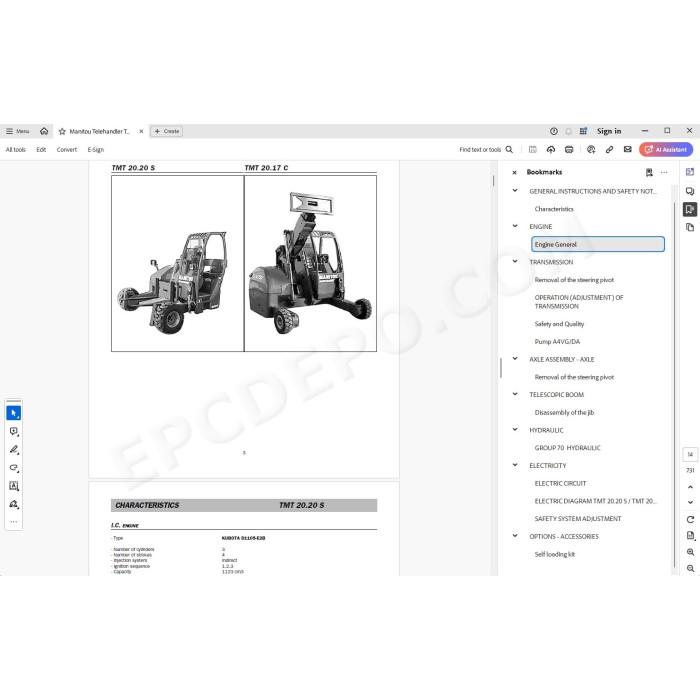This screenshot has width=700, height=700.
Task: Click Sign in
Action: (x=609, y=131)
